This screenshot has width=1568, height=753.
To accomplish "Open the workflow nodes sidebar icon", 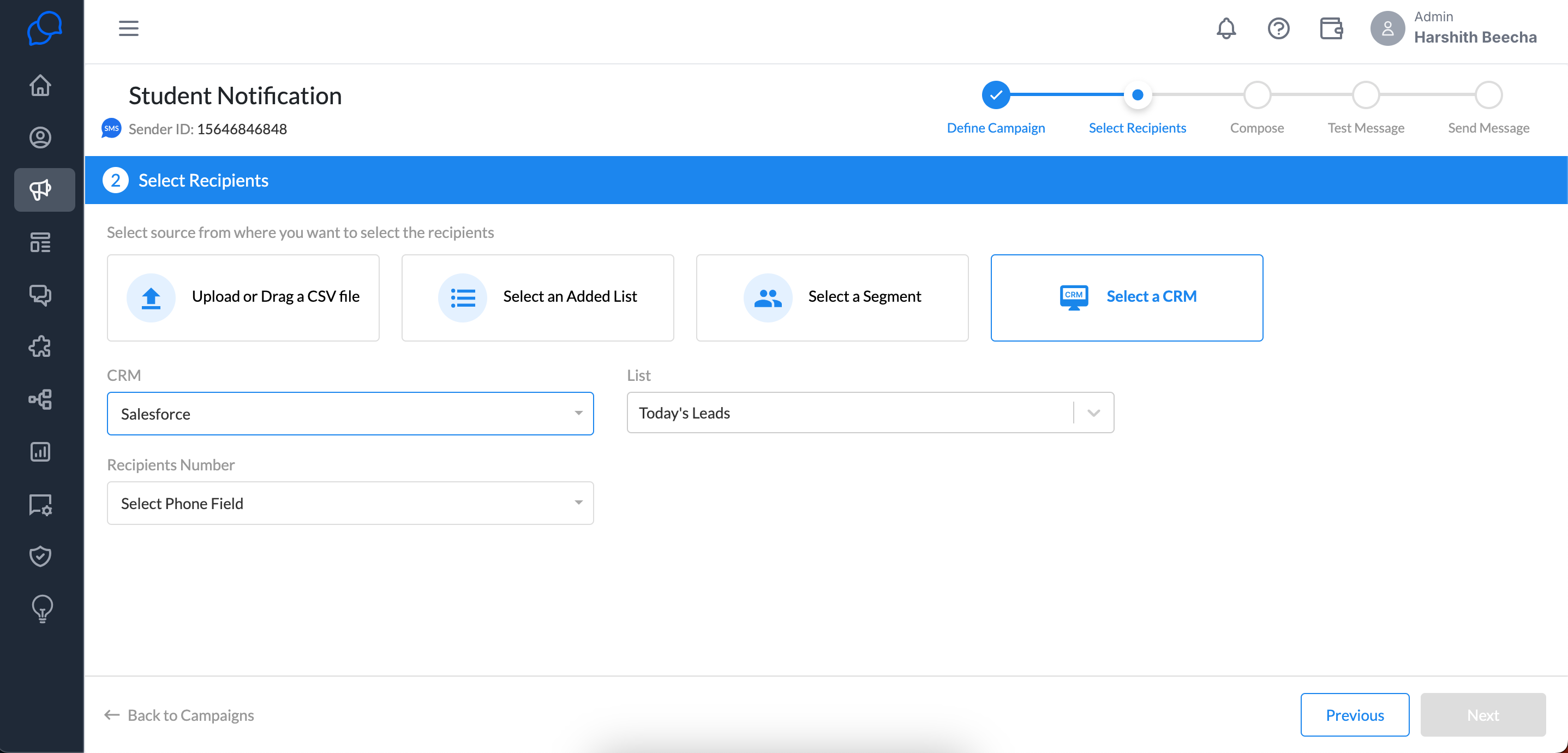I will (40, 399).
